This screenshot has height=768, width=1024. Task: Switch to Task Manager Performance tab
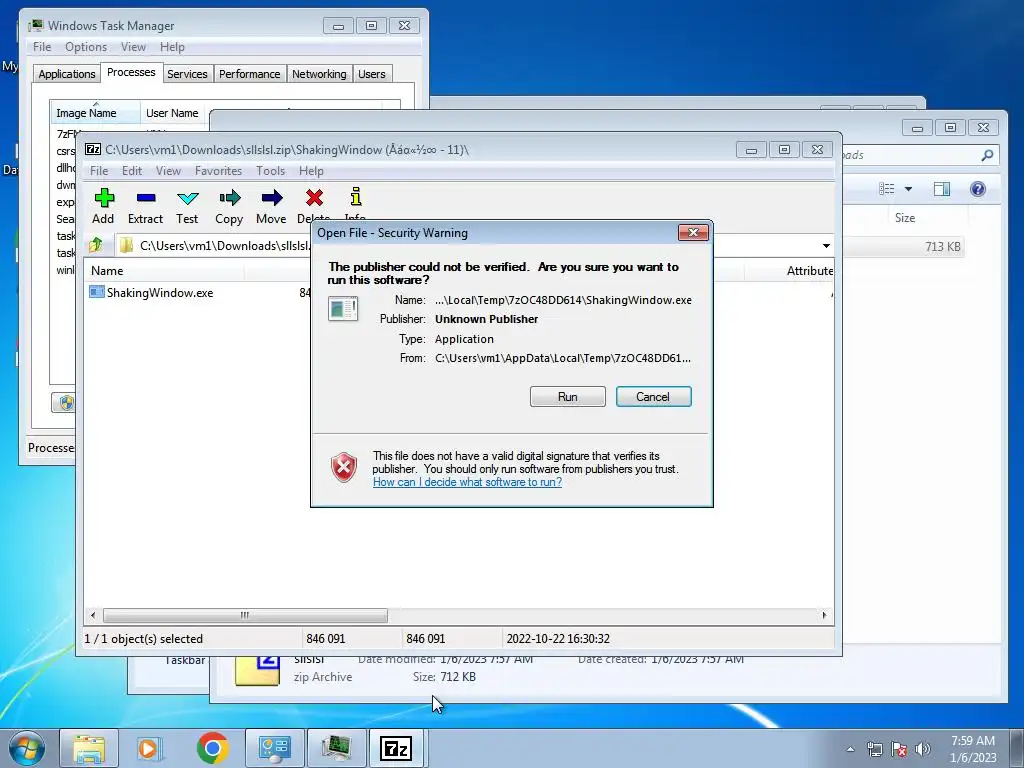click(249, 74)
